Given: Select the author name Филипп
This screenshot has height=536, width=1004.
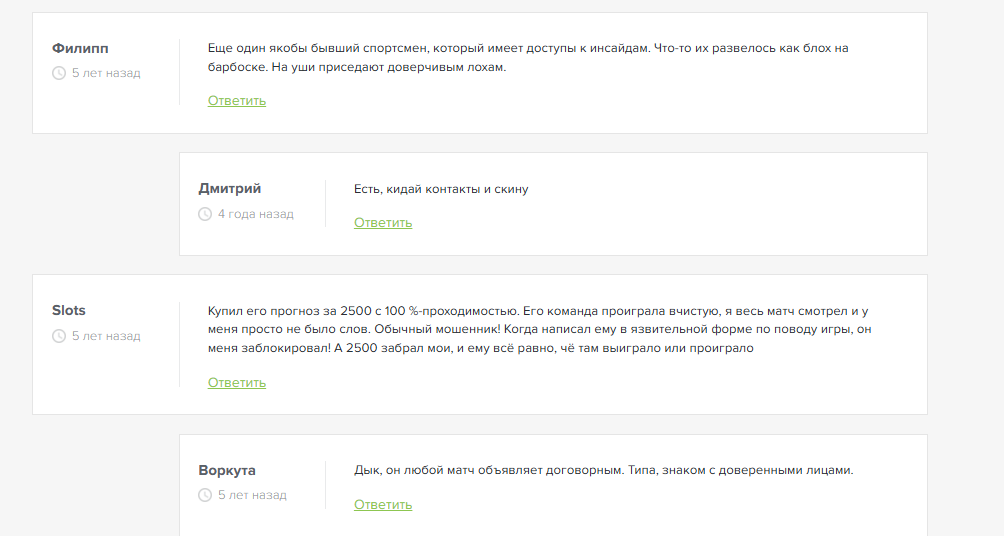Looking at the screenshot, I should pos(80,48).
